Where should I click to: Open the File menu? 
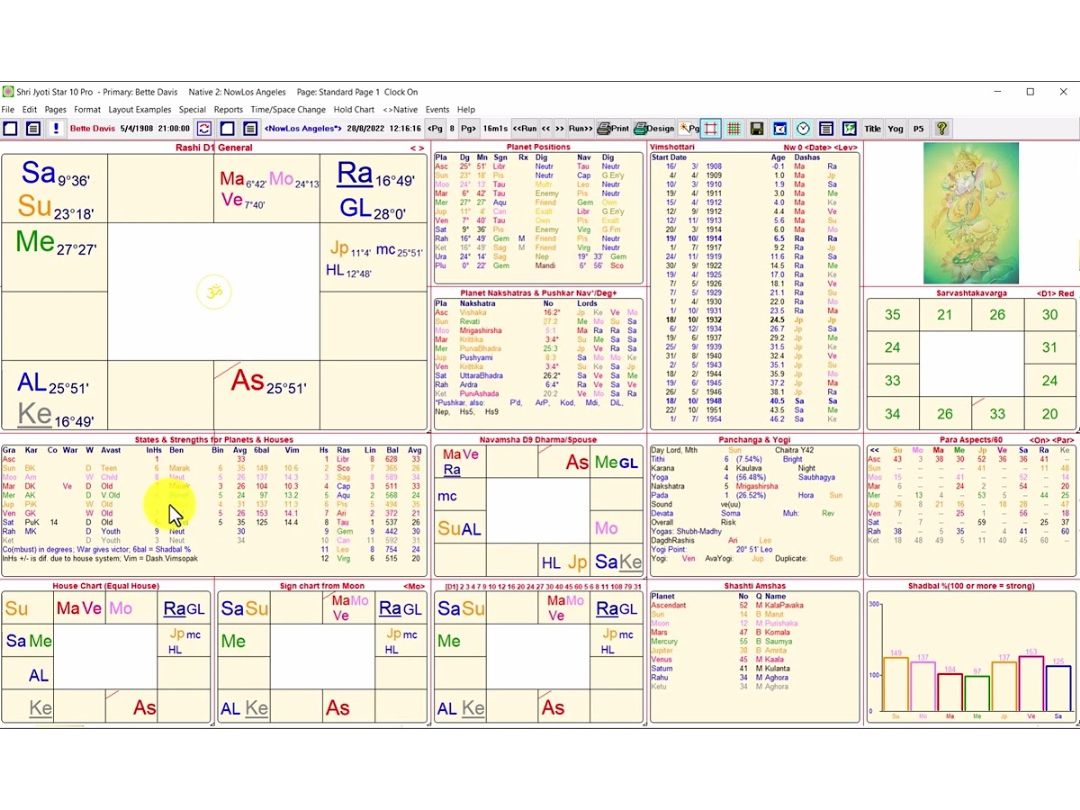click(8, 110)
